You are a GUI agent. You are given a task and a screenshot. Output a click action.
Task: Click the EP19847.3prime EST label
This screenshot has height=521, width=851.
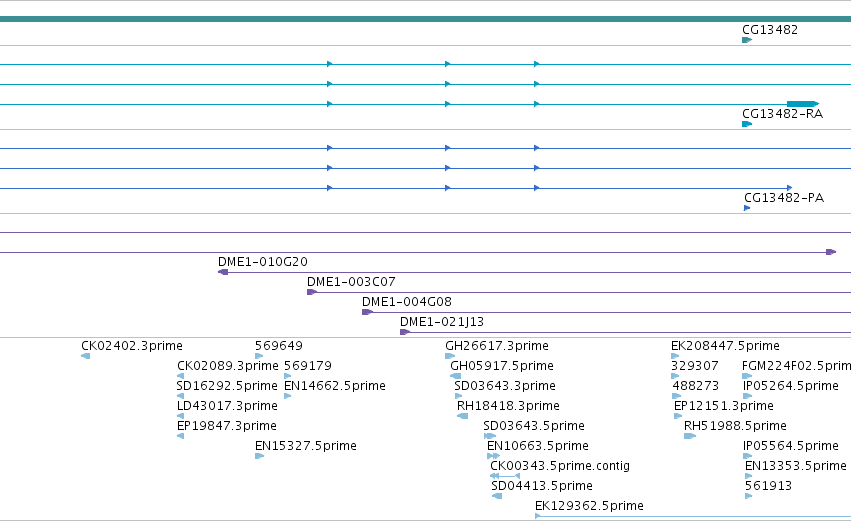[227, 427]
